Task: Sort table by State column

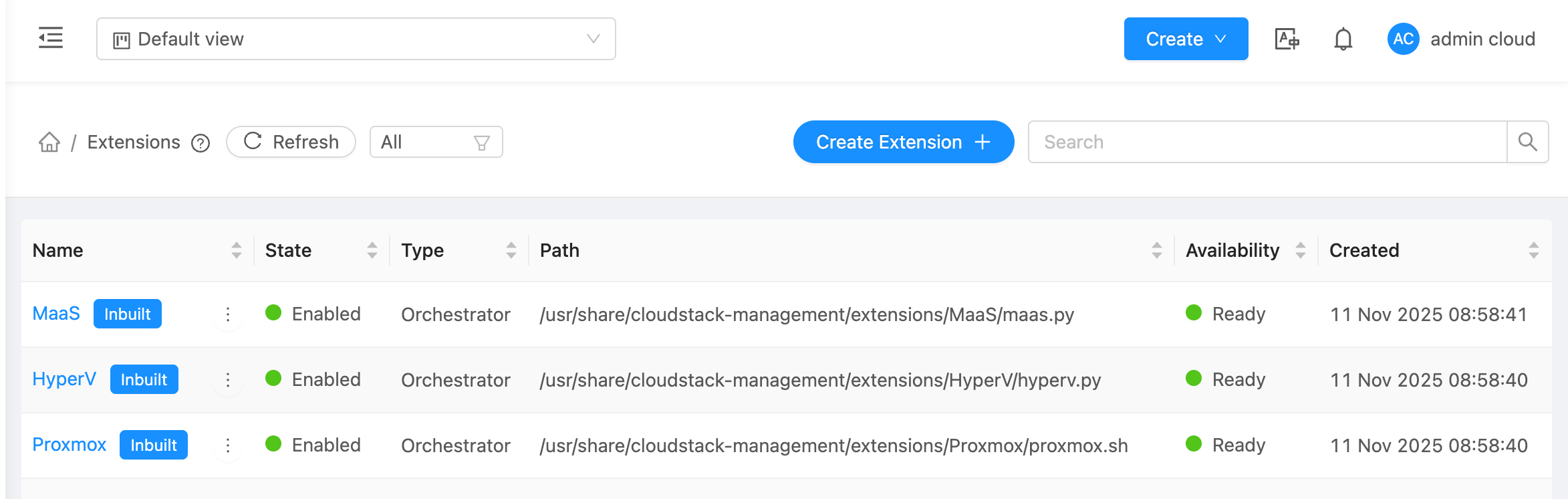Action: (372, 250)
